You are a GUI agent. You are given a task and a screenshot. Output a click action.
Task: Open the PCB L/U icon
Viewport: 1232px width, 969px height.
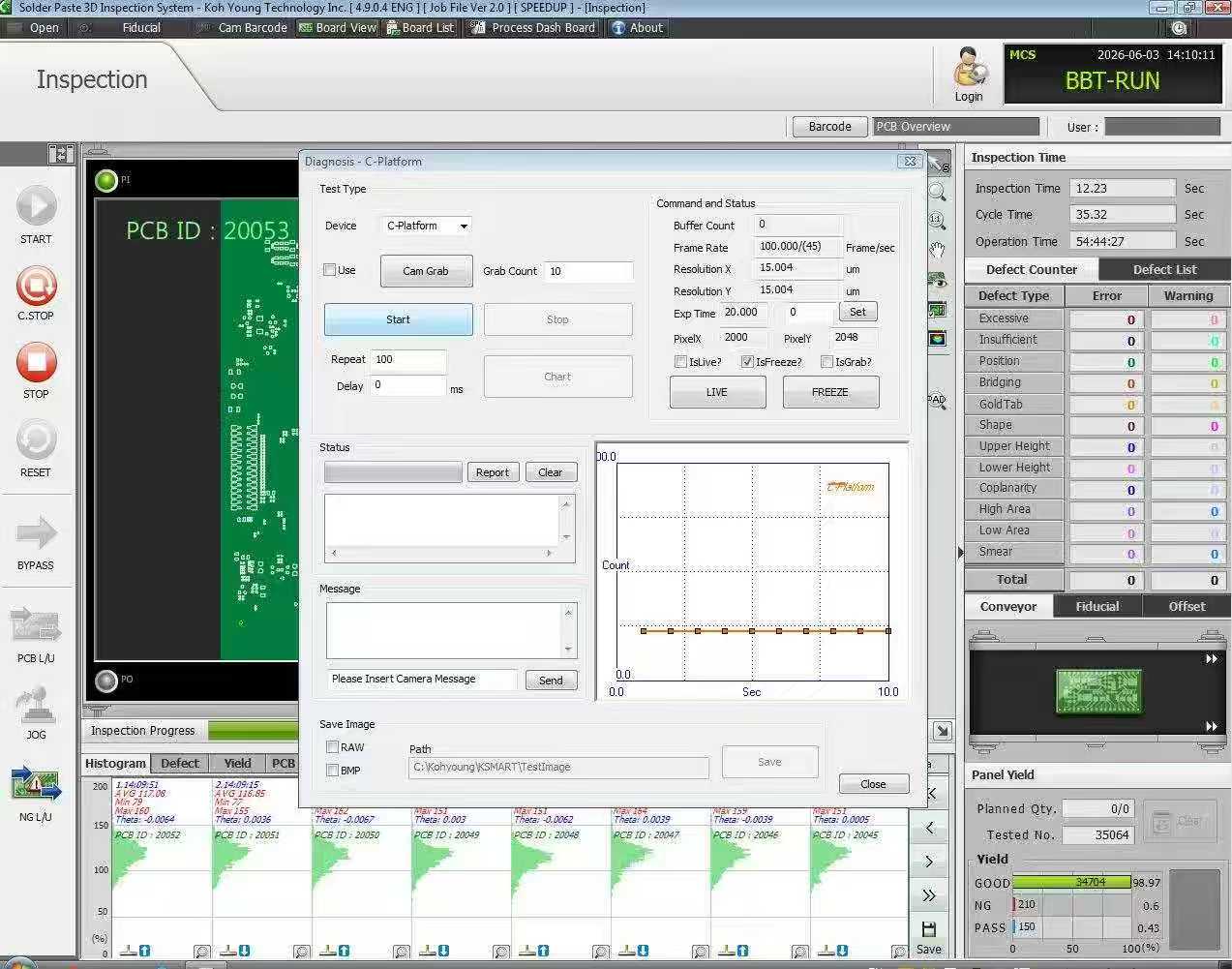click(x=36, y=625)
